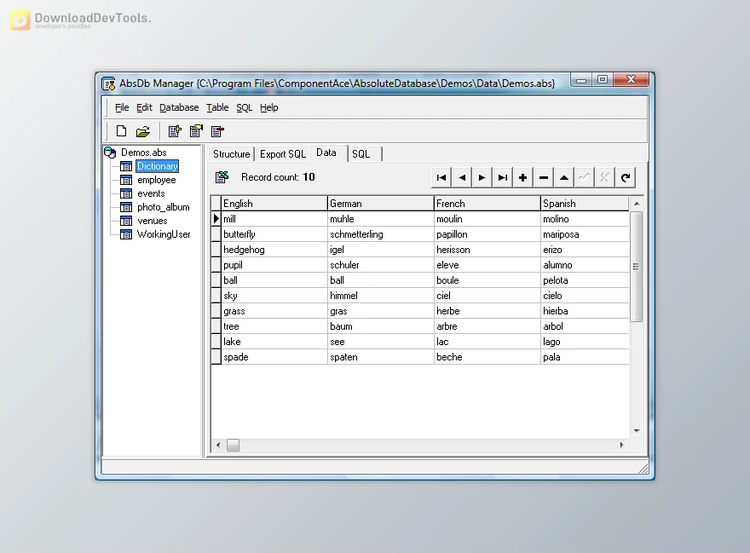Click the employee table icon
The height and width of the screenshot is (553, 750).
[x=126, y=180]
